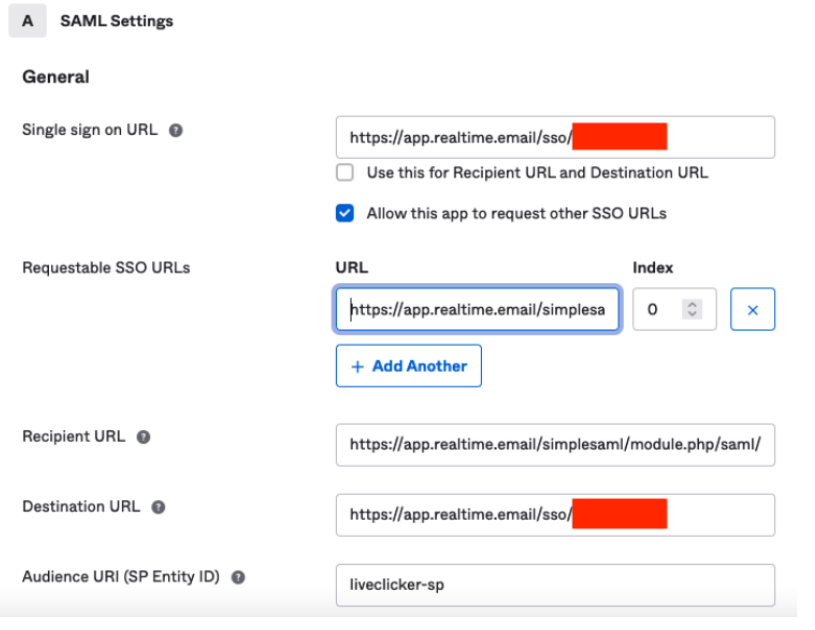Focus the Single sign on URL text field

tap(555, 137)
